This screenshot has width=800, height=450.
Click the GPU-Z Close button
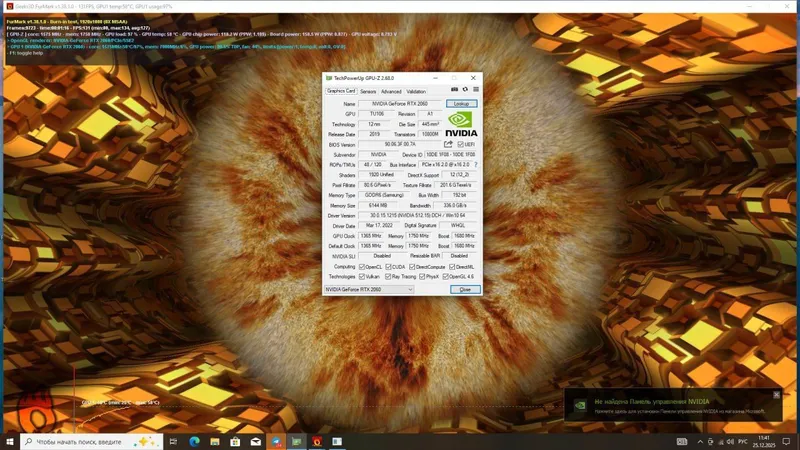click(465, 289)
